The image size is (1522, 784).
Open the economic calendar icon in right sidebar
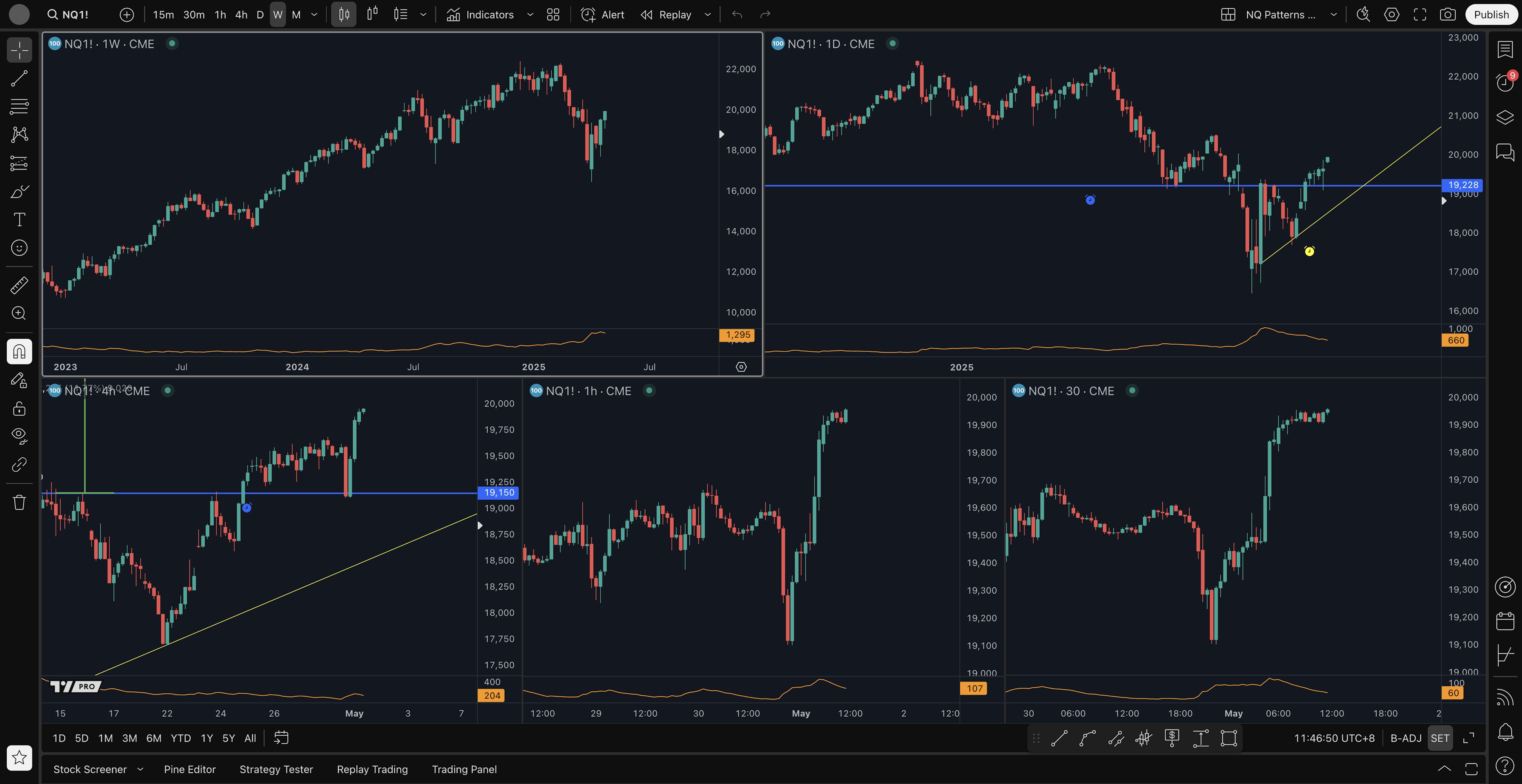pyautogui.click(x=1505, y=621)
